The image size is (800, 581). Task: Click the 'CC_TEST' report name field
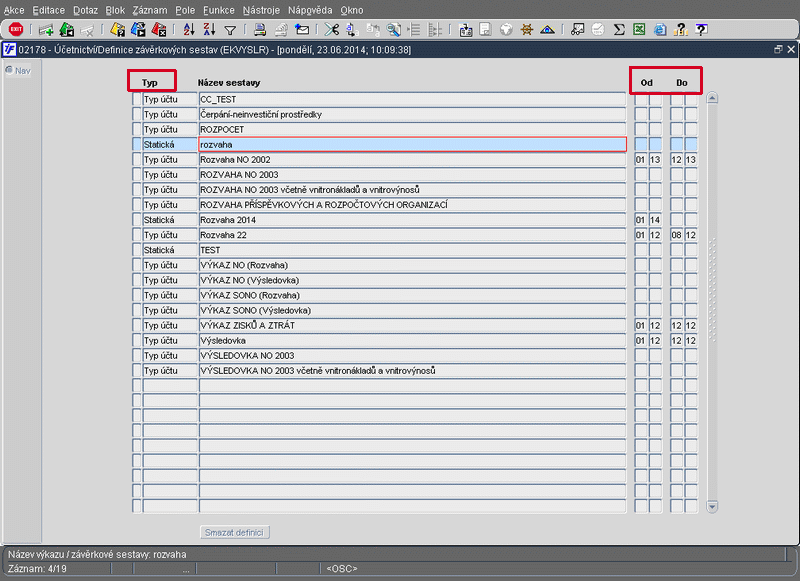coord(412,99)
